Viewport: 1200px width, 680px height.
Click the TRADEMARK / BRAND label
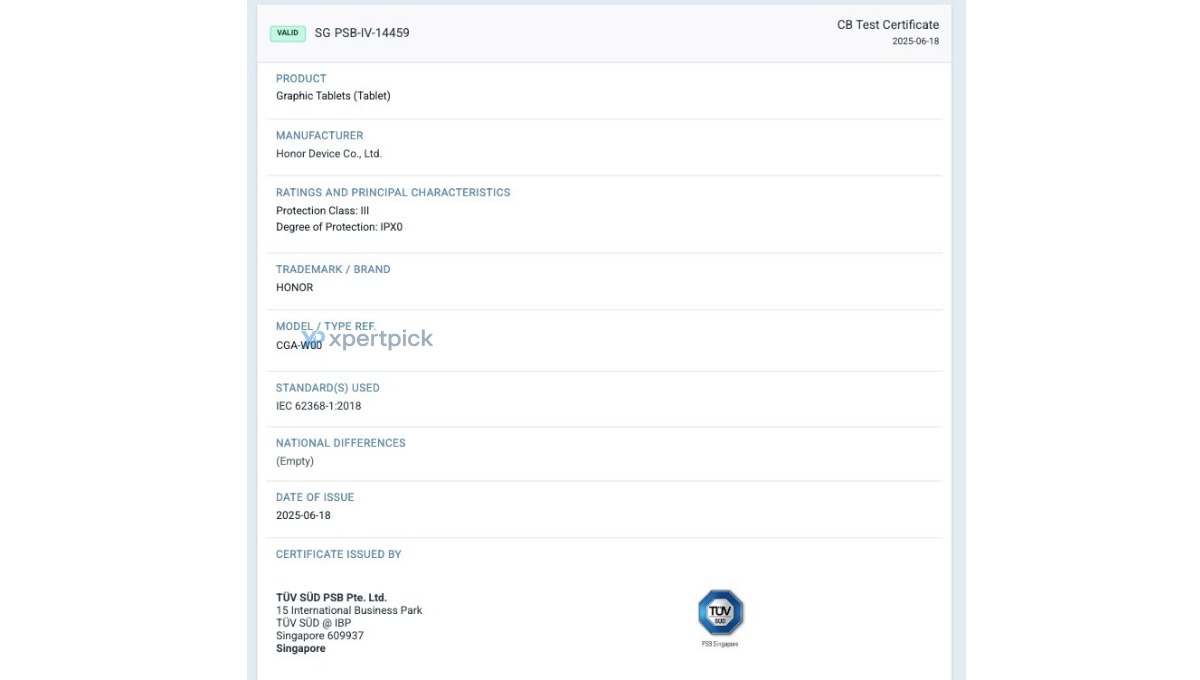[x=333, y=269]
